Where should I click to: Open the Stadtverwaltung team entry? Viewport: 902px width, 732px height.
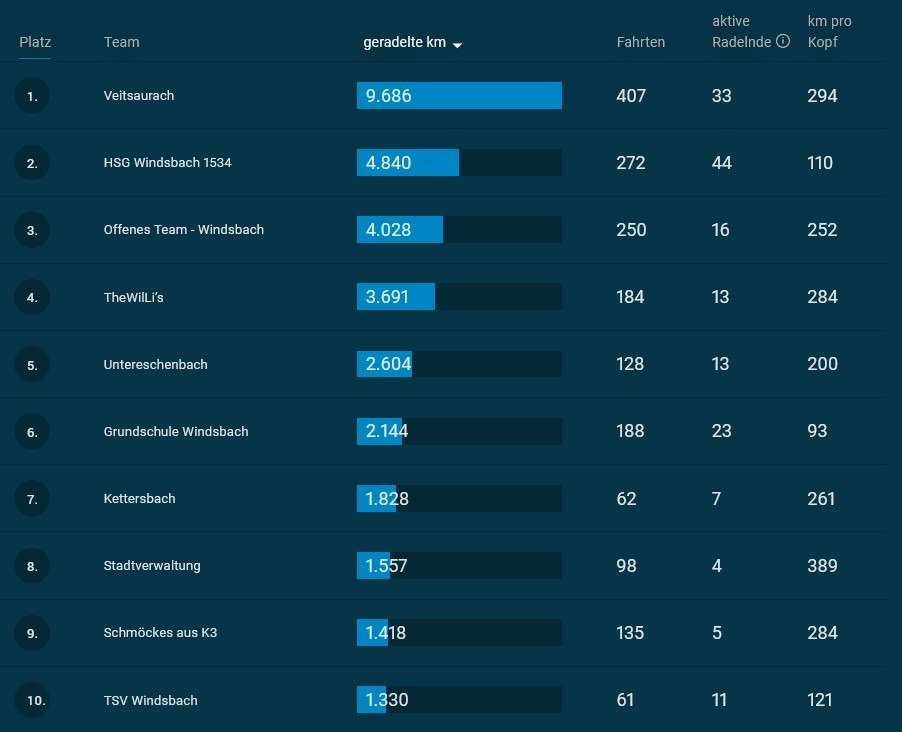coord(152,566)
